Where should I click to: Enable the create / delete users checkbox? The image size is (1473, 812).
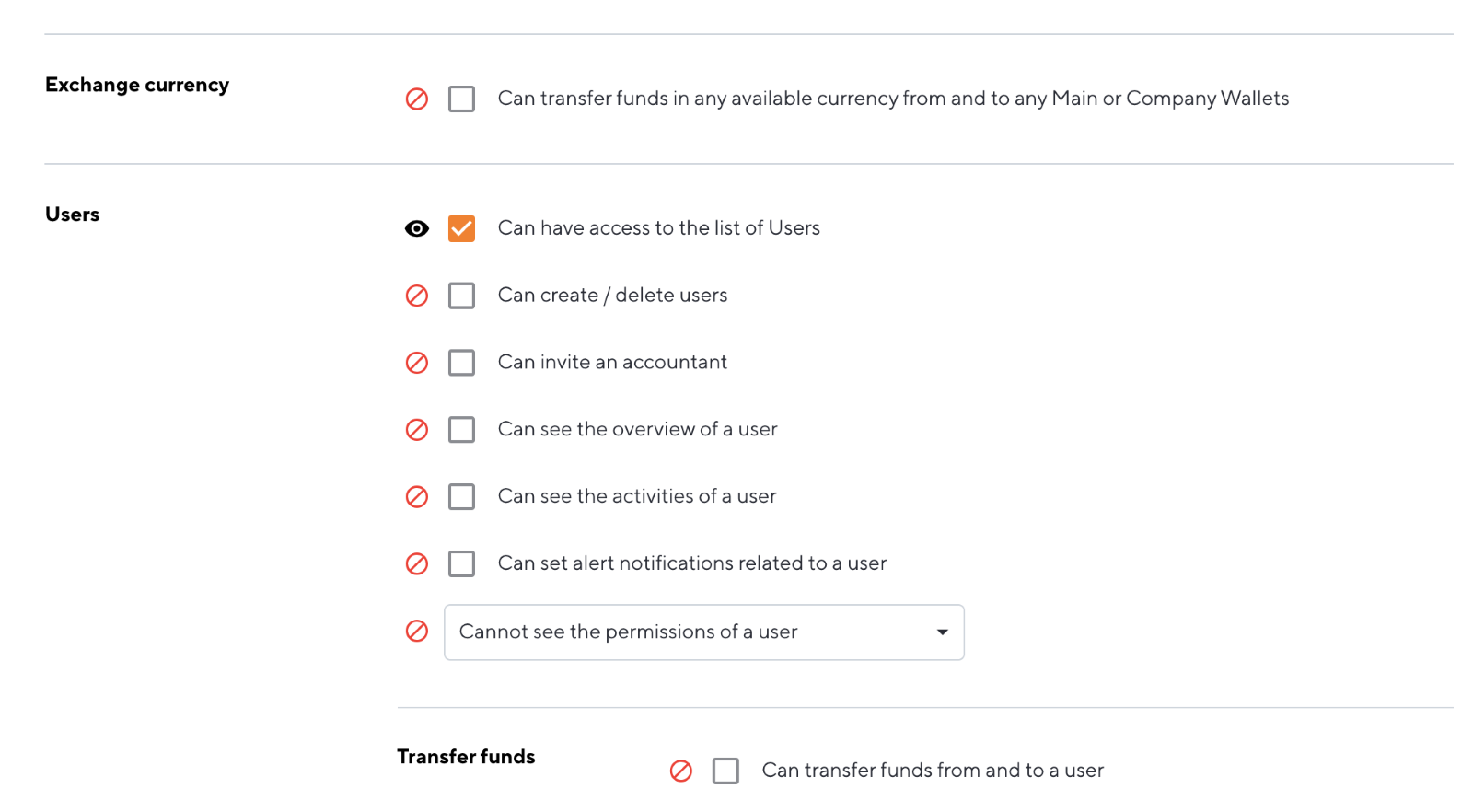tap(461, 296)
